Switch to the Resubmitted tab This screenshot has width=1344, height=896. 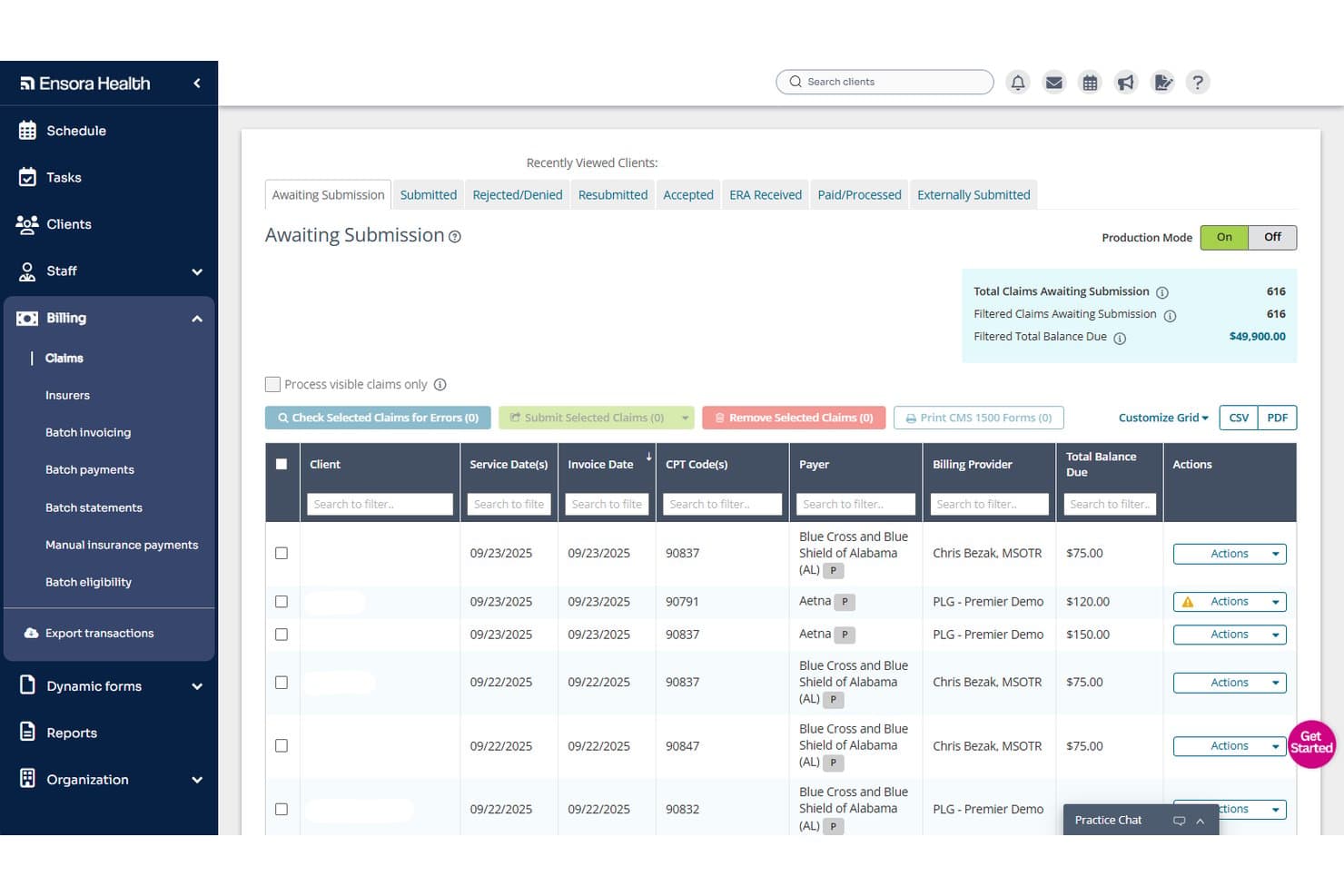click(x=613, y=195)
